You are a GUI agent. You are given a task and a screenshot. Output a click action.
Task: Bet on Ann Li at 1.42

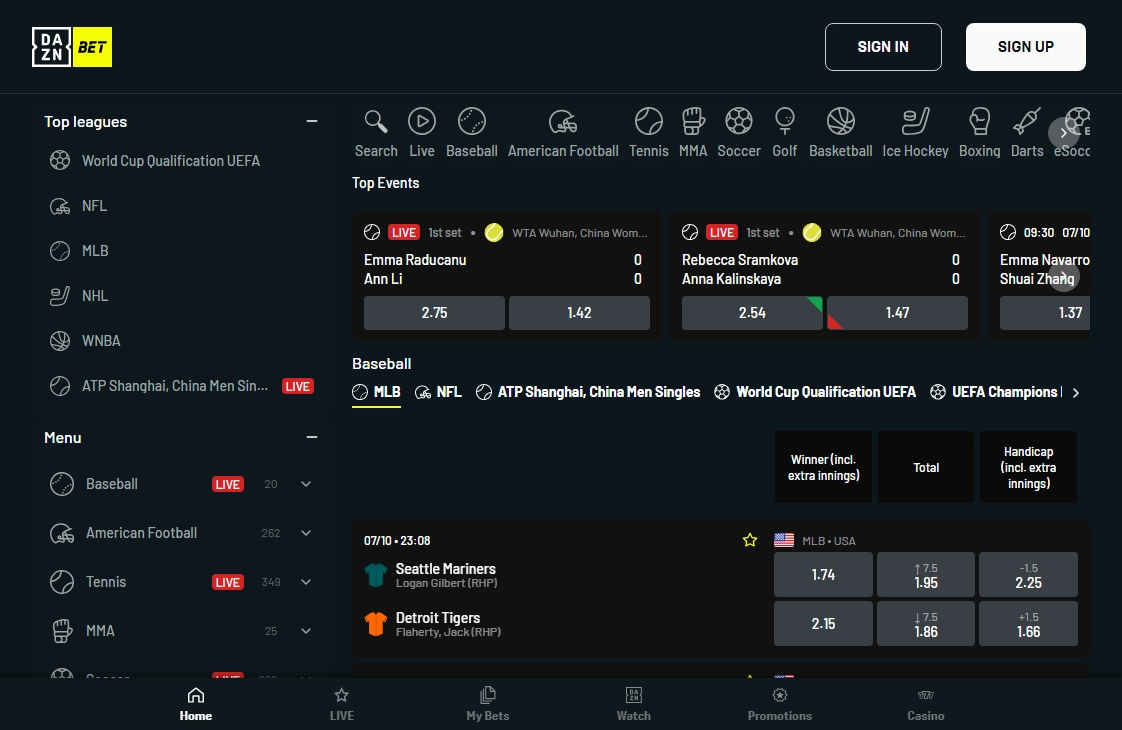coord(579,313)
